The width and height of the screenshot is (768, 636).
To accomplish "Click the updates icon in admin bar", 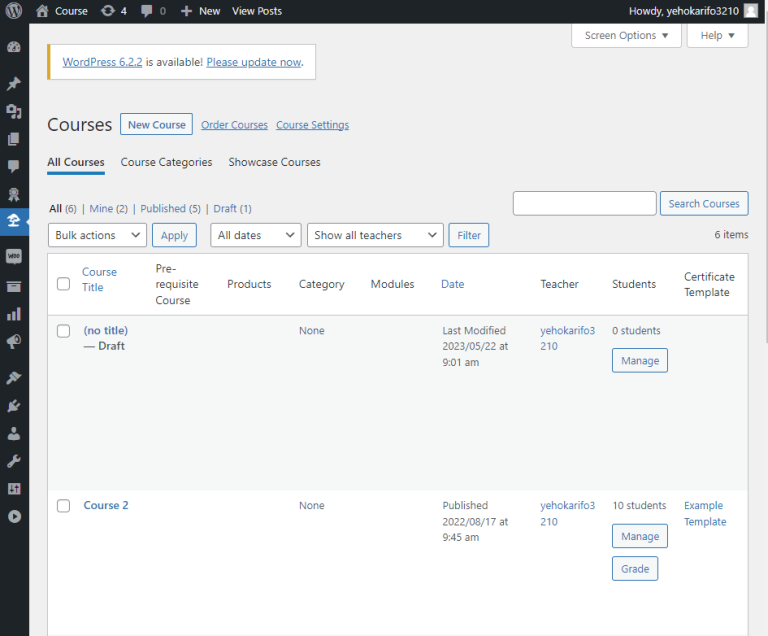I will [x=114, y=11].
